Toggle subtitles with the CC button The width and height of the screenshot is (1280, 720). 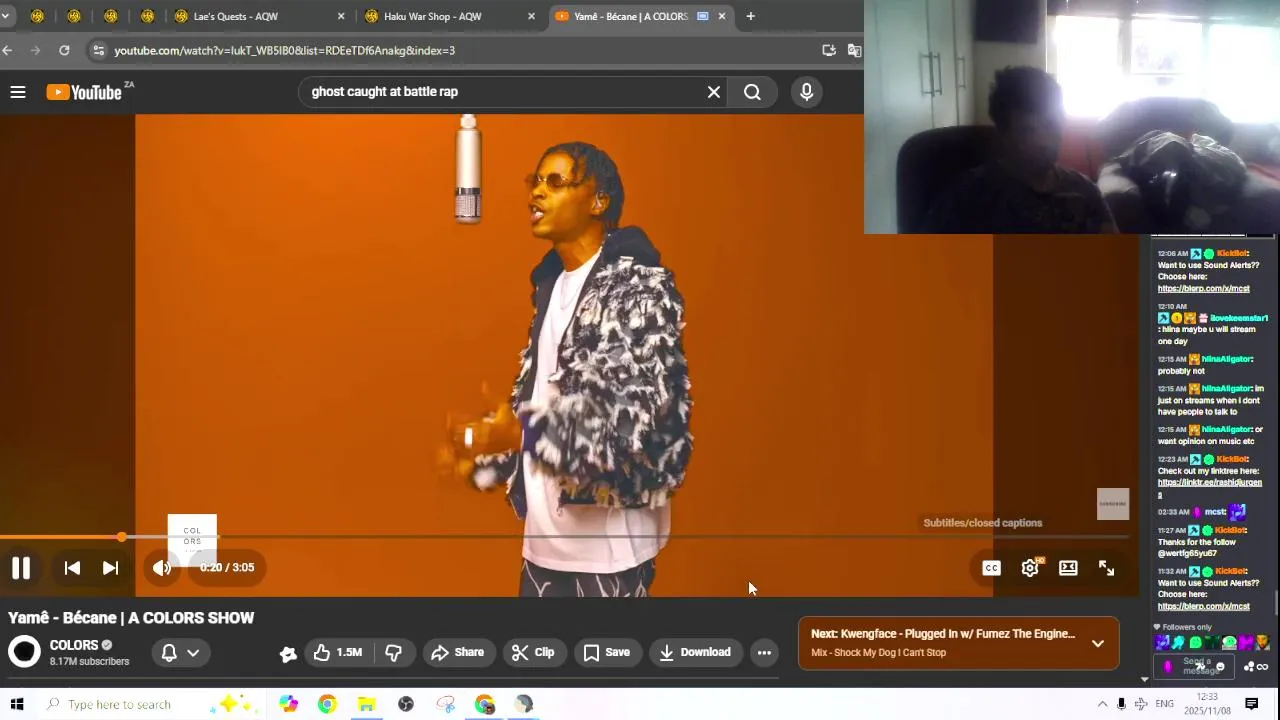(991, 568)
